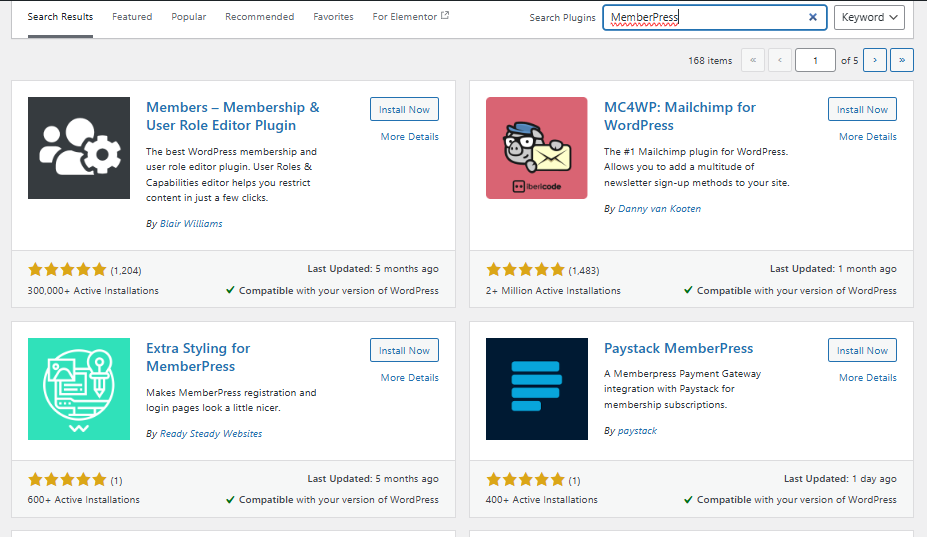
Task: Open Members – Membership & User Role Editor title
Action: (x=233, y=116)
